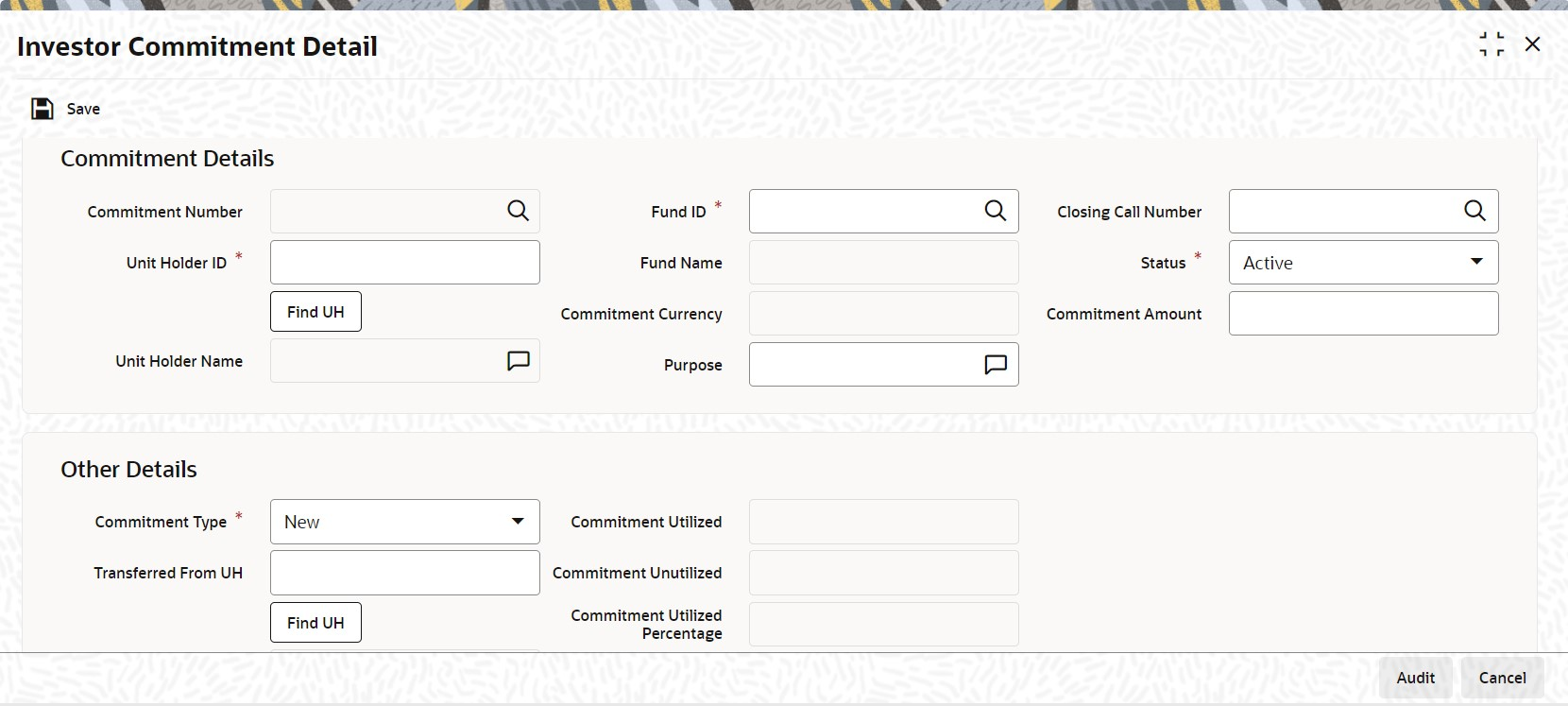1568x706 pixels.
Task: Open Commitment Number search lookup
Action: pos(518,211)
